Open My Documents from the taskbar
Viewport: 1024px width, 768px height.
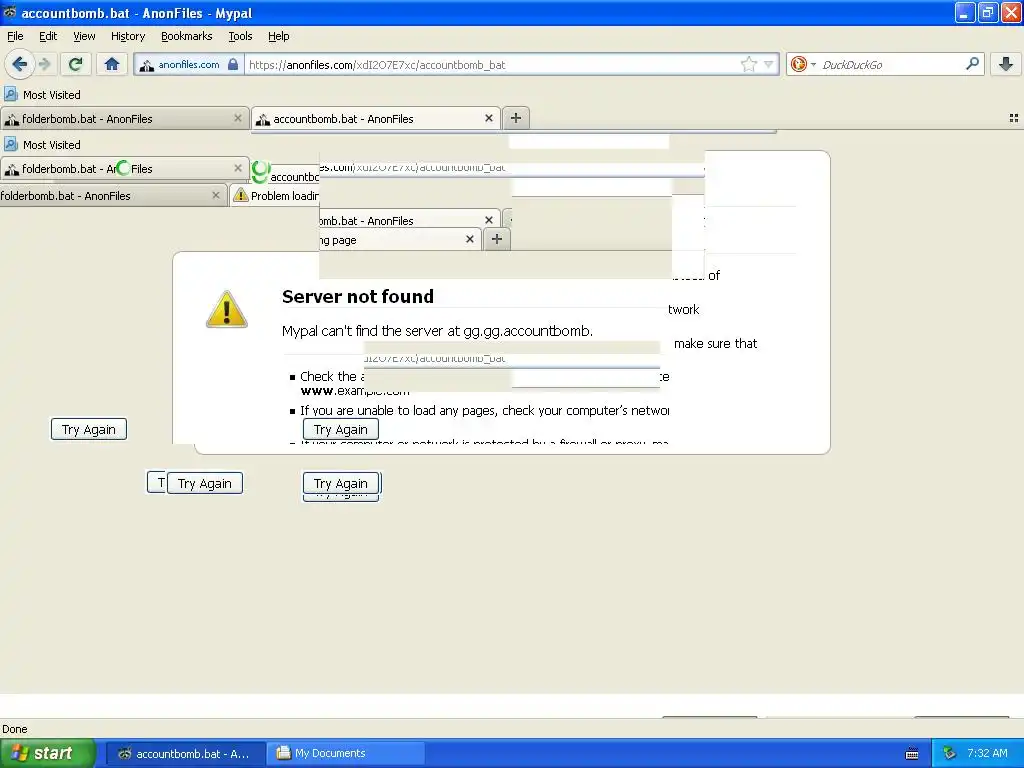(345, 753)
